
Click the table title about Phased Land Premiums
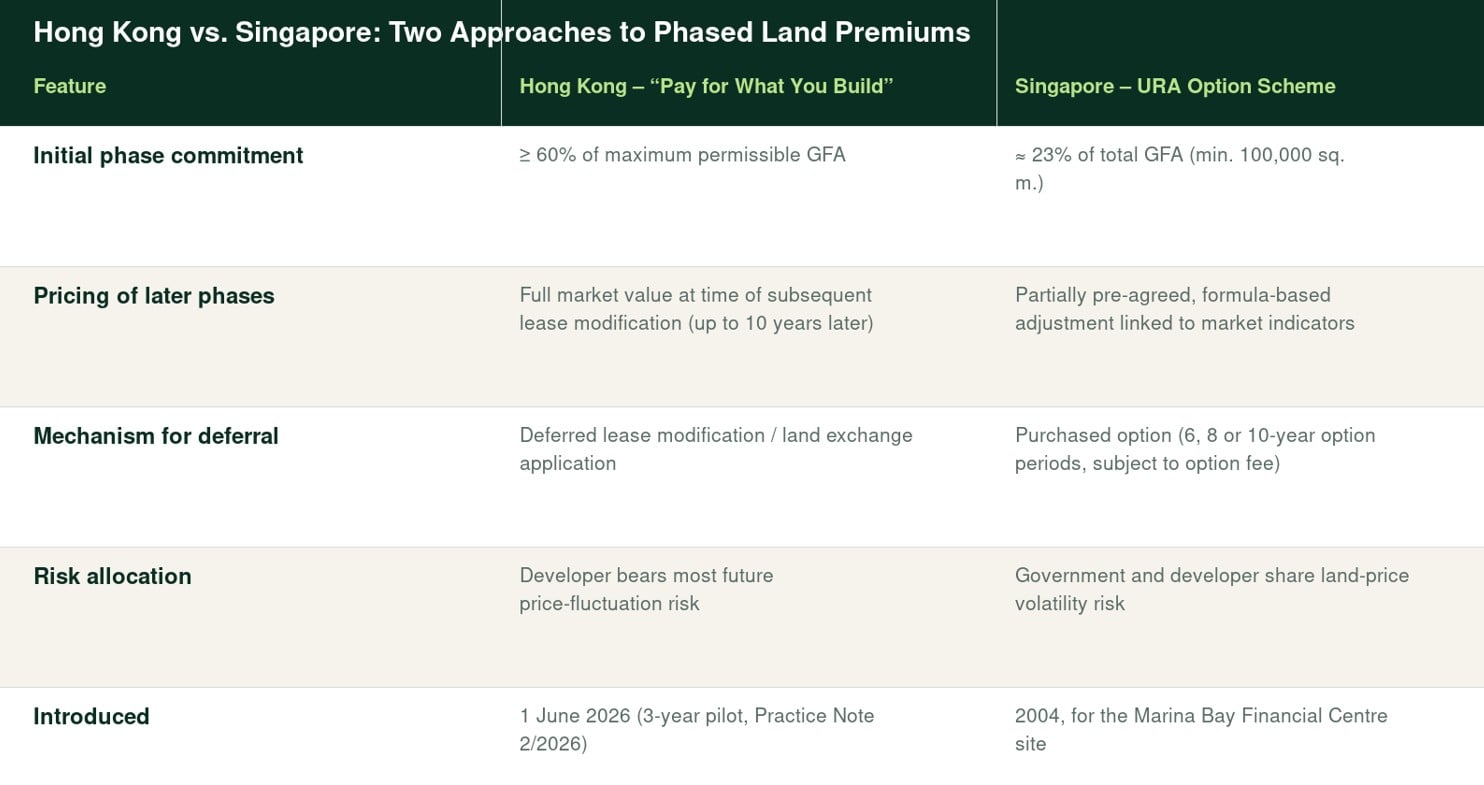pyautogui.click(x=501, y=32)
